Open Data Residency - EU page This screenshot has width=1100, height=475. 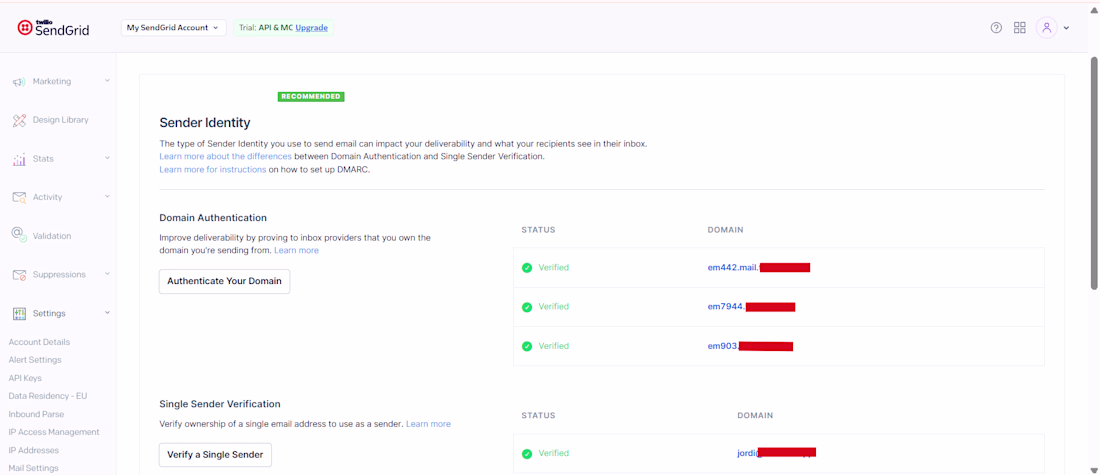tap(48, 396)
